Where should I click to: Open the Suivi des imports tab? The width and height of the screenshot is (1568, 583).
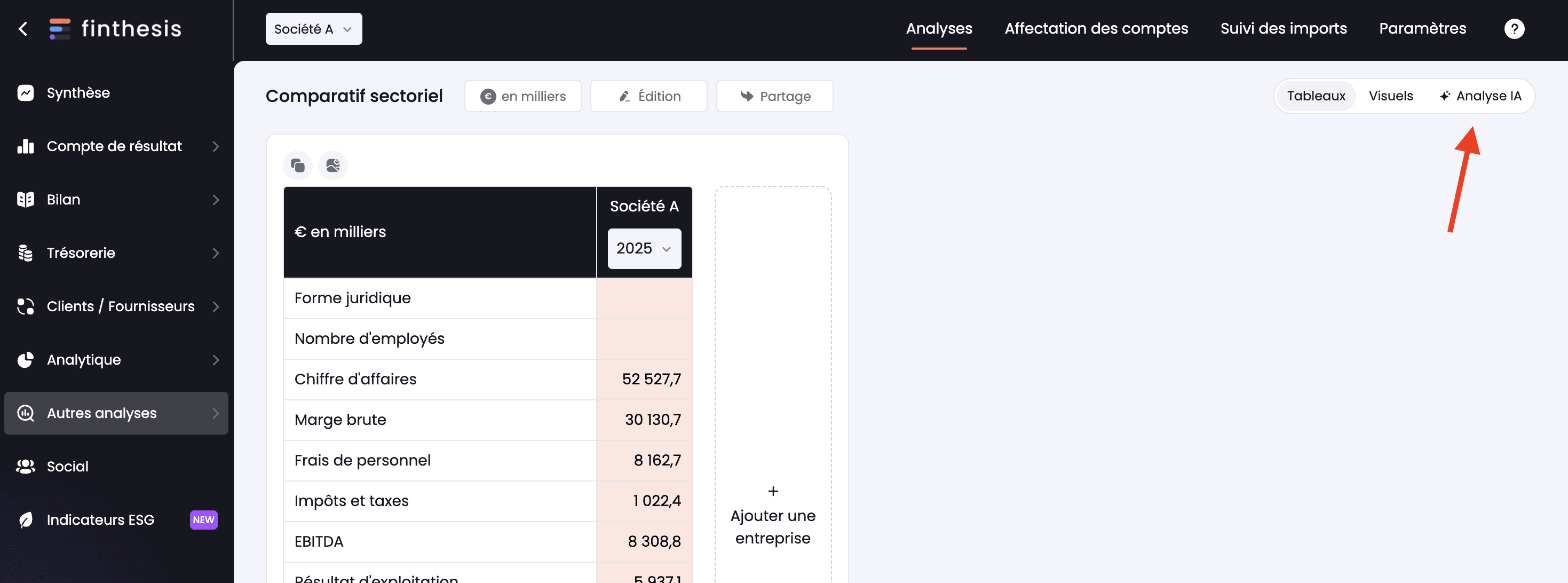click(x=1283, y=29)
